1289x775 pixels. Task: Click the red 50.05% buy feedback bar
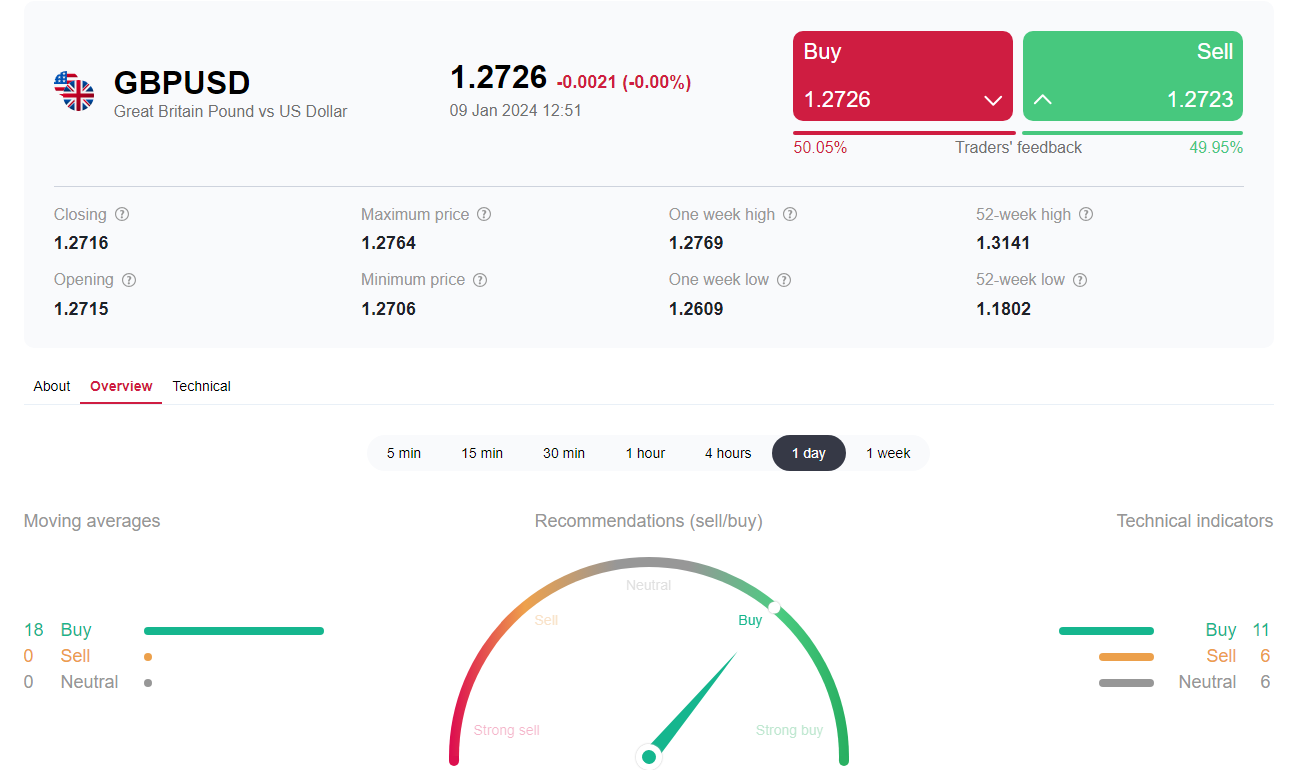(x=904, y=132)
